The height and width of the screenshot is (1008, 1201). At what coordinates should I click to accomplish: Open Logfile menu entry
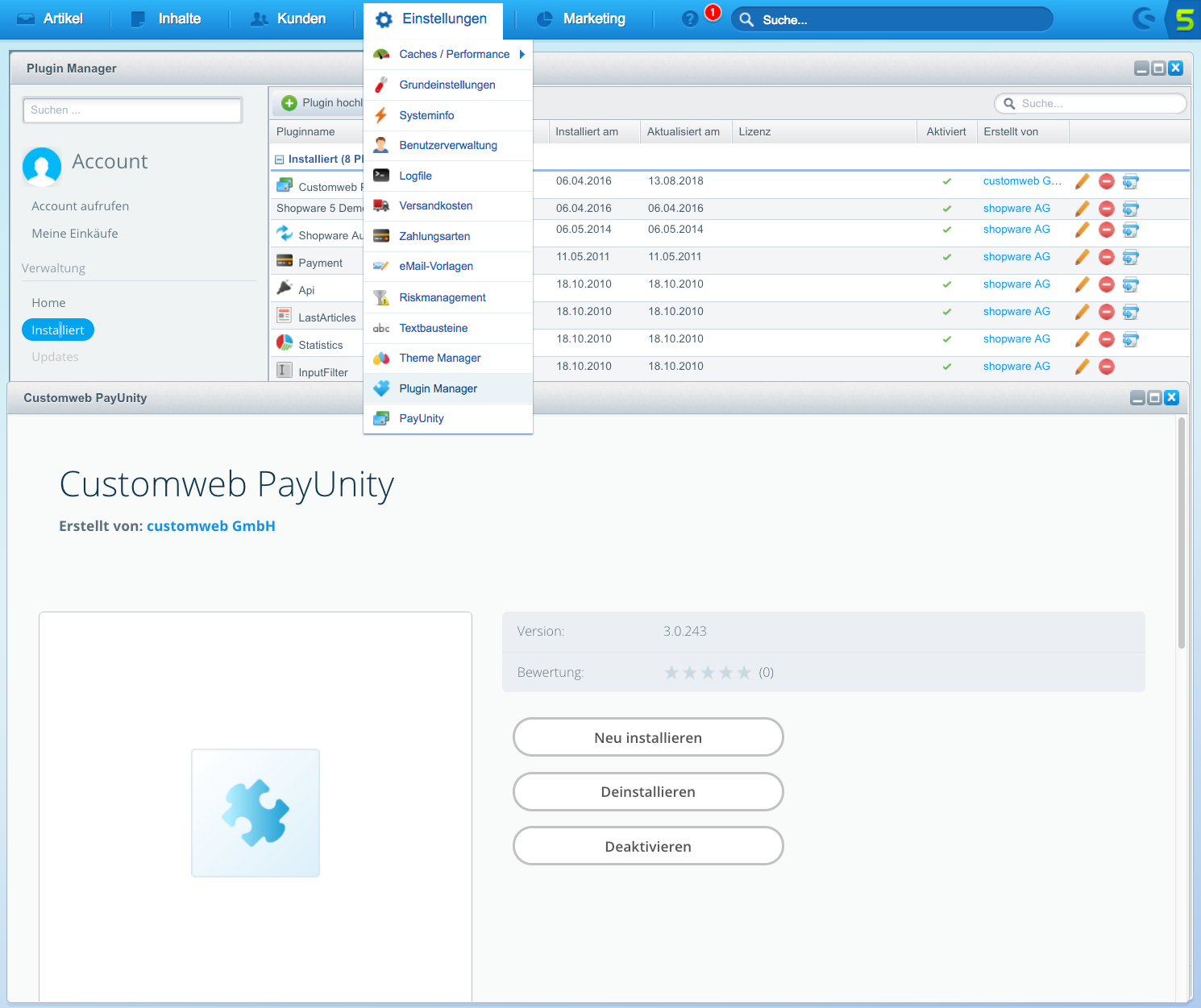pyautogui.click(x=448, y=176)
